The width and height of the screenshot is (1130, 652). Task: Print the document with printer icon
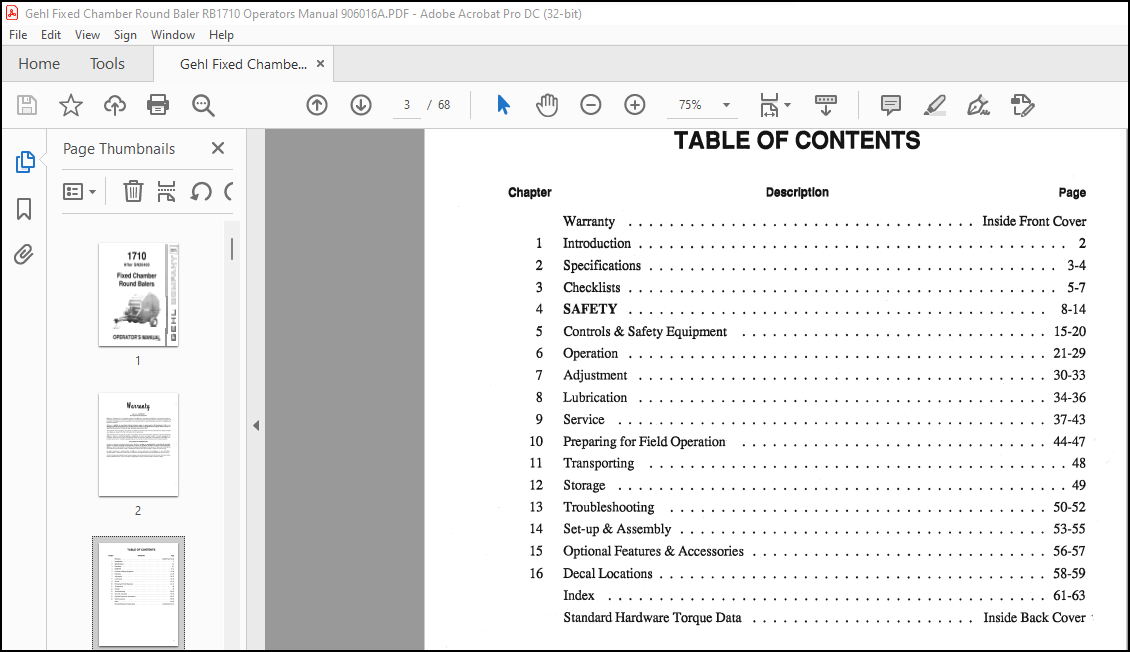[158, 105]
